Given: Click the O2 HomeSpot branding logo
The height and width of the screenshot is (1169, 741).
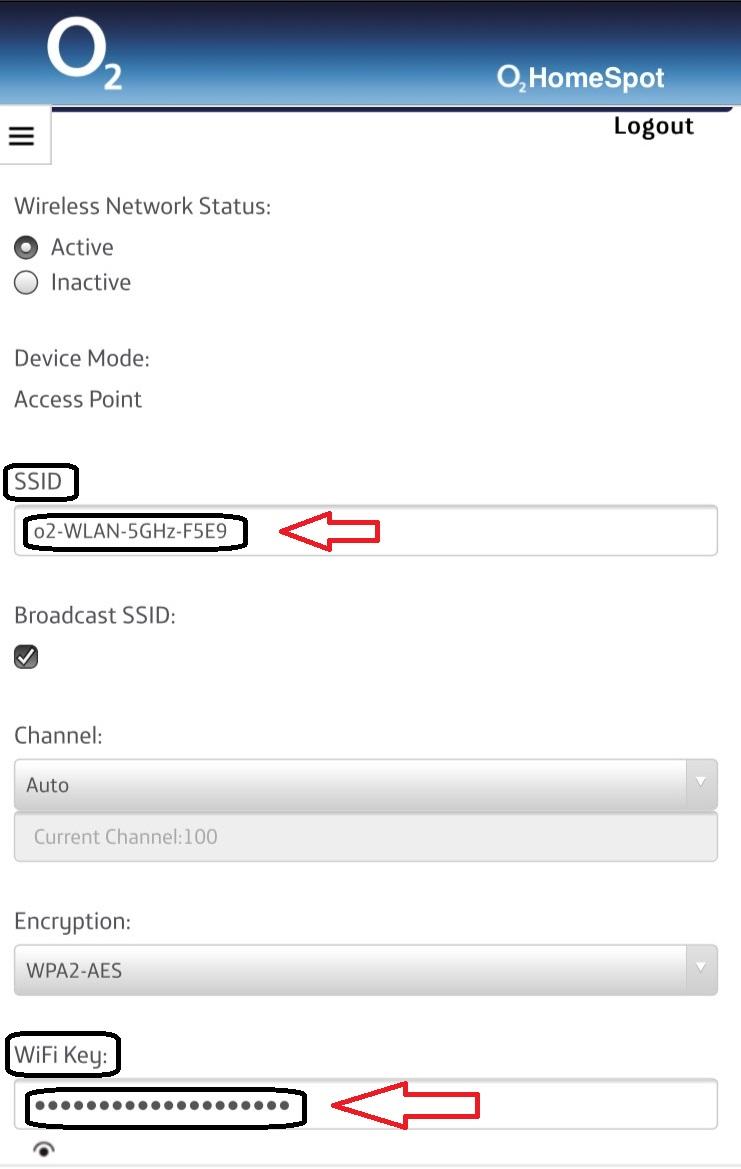Looking at the screenshot, I should pyautogui.click(x=581, y=78).
